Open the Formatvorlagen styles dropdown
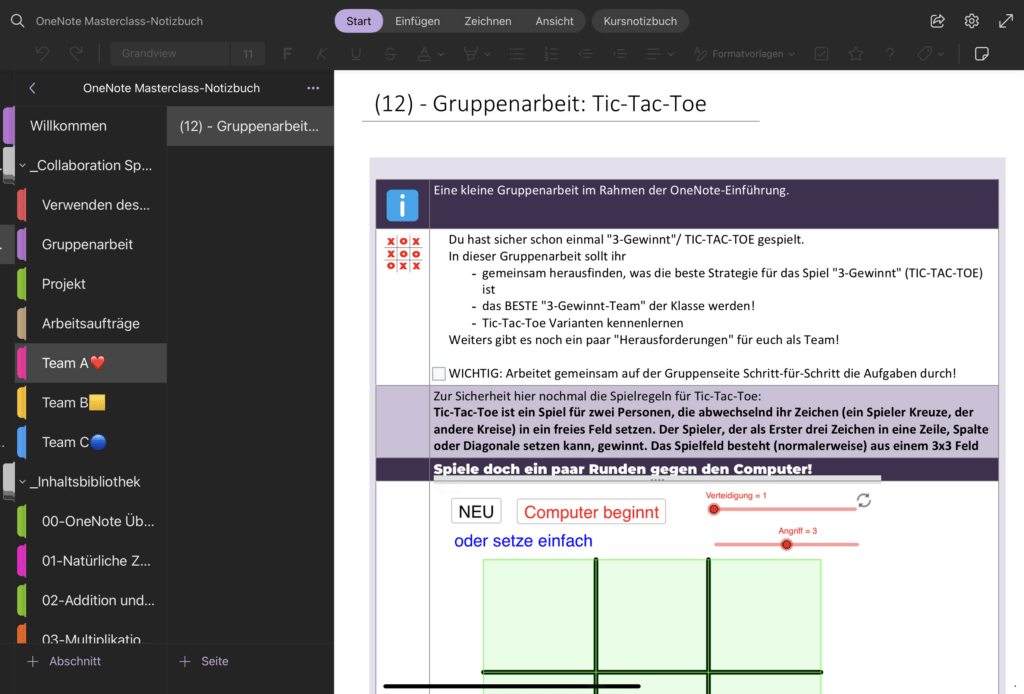Screen dimensions: 1024x694 coord(744,54)
